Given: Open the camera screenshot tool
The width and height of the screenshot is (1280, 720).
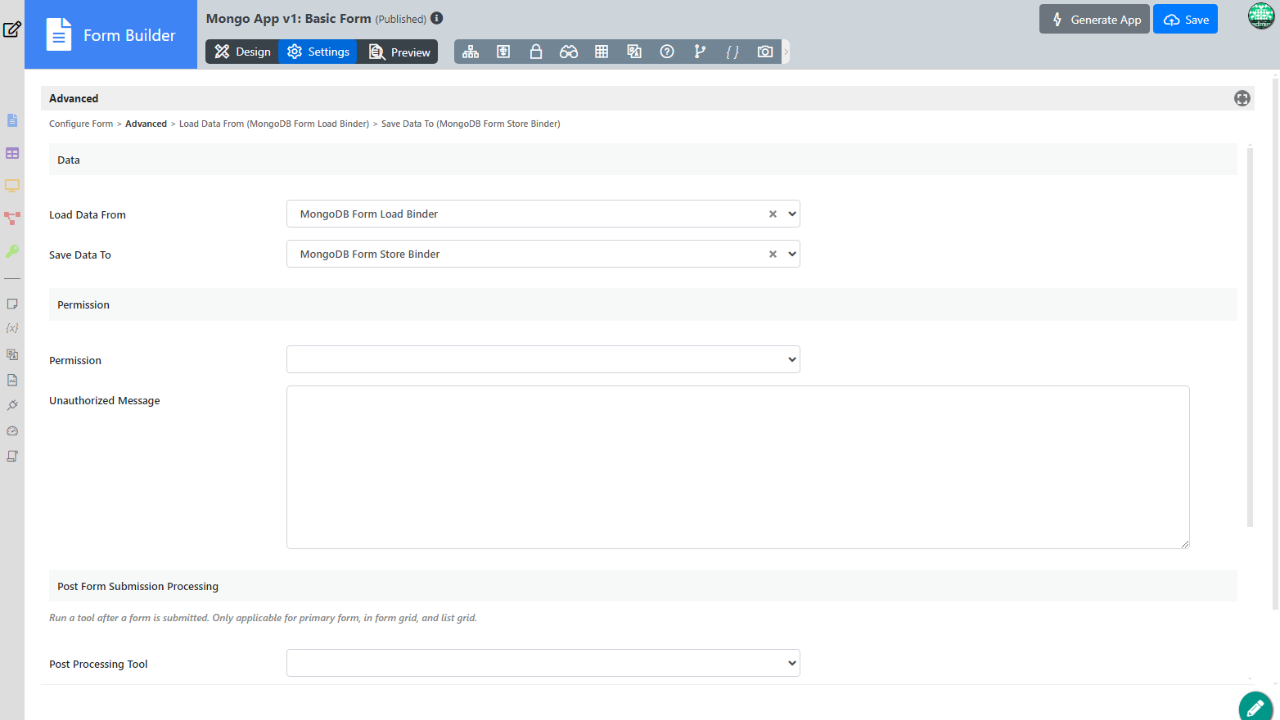Looking at the screenshot, I should point(765,52).
